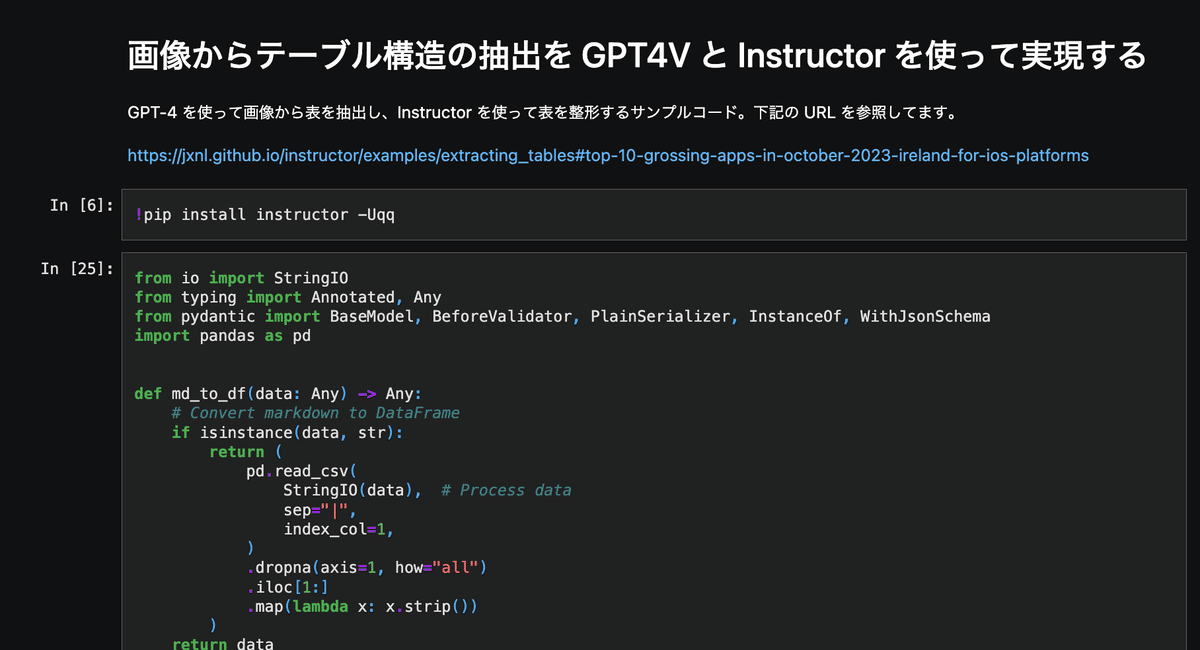This screenshot has height=650, width=1200.
Task: Click the 'WithJsonSchema' import name
Action: point(925,316)
